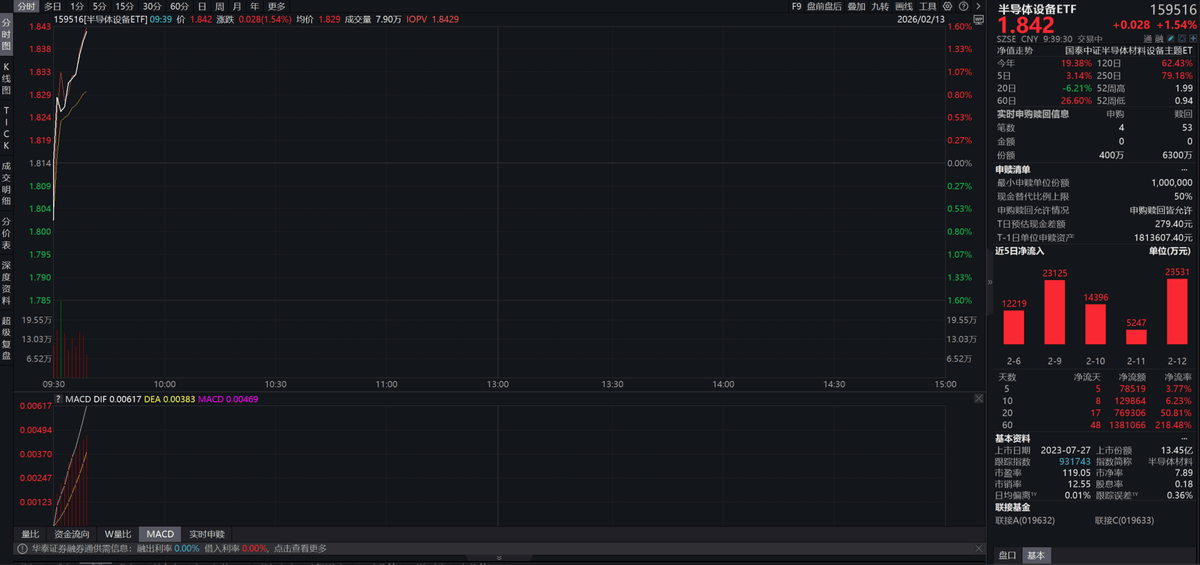Open 联接A(019632) fund link
This screenshot has height=565, width=1200.
pos(1025,520)
